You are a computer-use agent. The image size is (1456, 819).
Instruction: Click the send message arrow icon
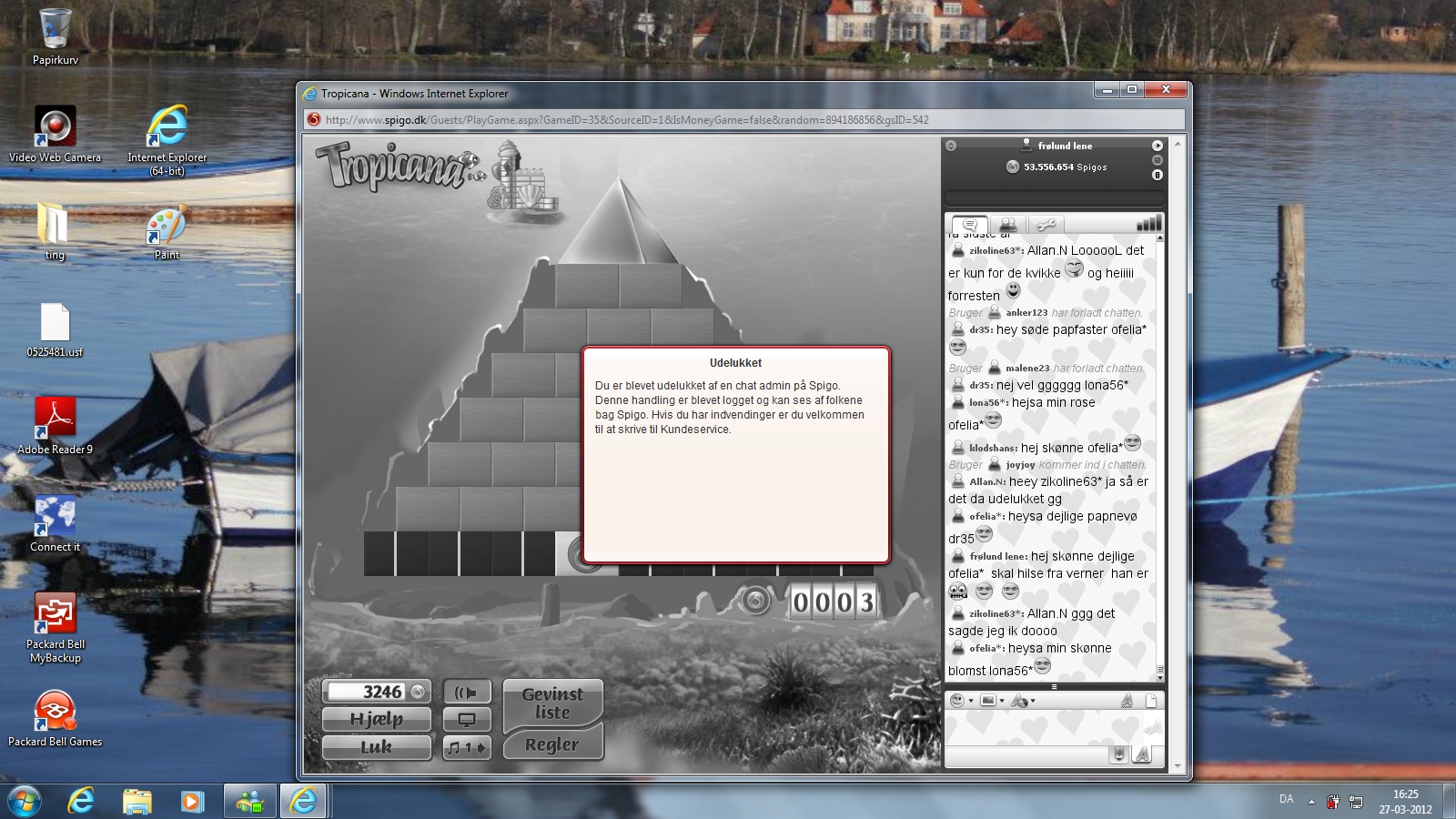[1152, 728]
